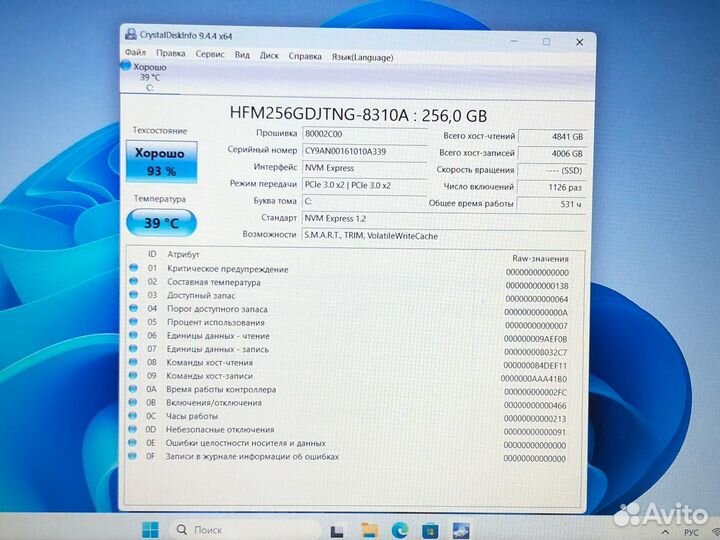Viewport: 720px width, 540px height.
Task: Click status dot for 06 Единицы данных - чтение
Action: [x=133, y=334]
